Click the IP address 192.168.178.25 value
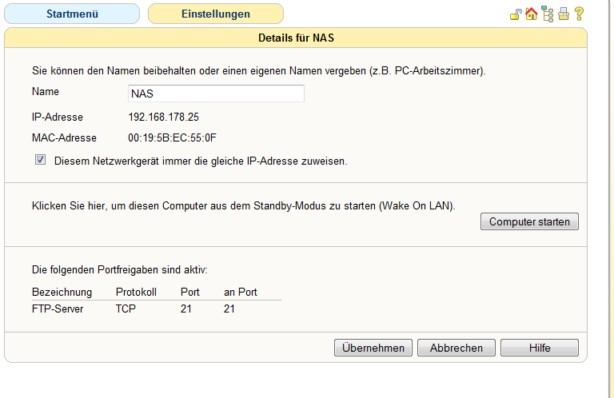This screenshot has width=614, height=398. [x=164, y=117]
